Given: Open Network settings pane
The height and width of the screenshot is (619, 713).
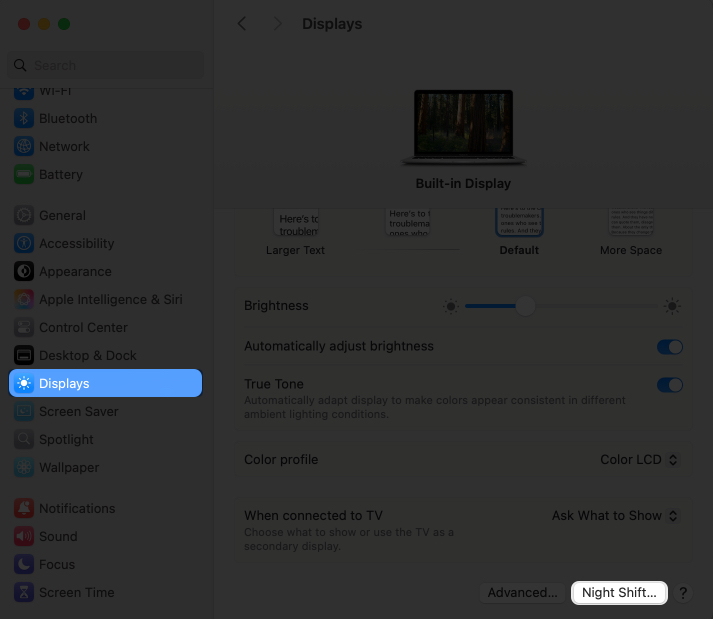Looking at the screenshot, I should 105,146.
